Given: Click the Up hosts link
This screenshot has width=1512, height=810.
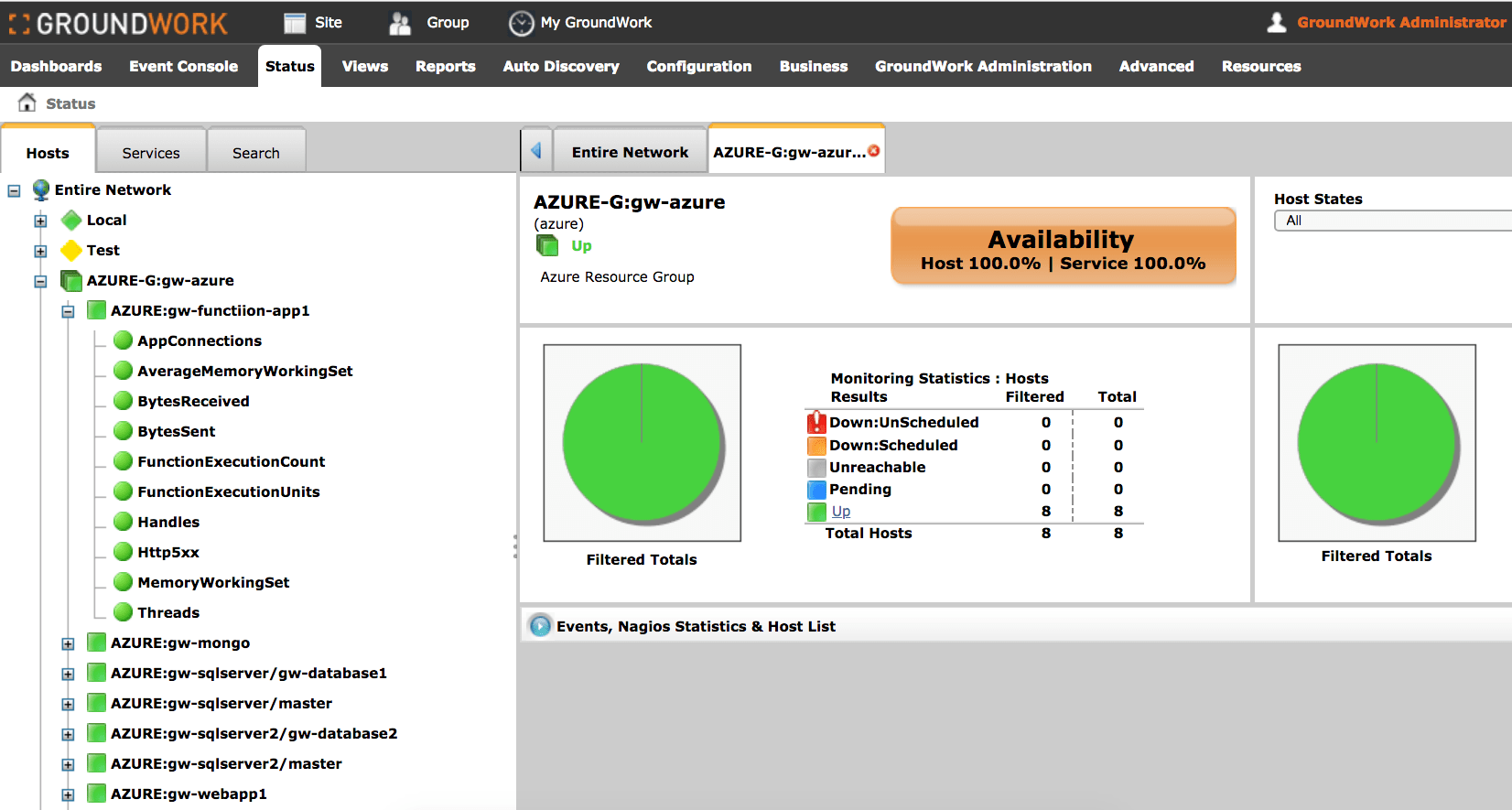Looking at the screenshot, I should (x=841, y=511).
